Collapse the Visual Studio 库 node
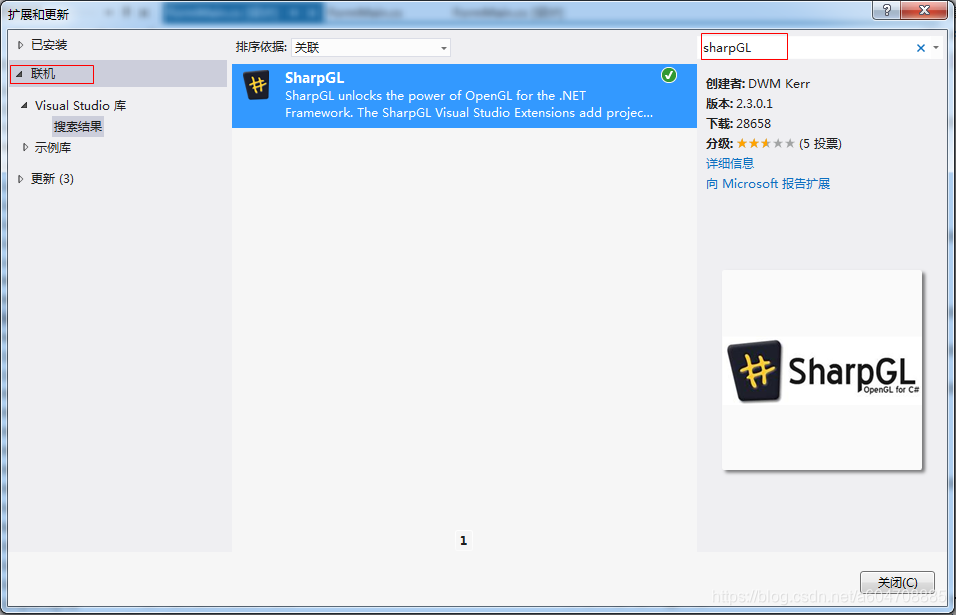The image size is (956, 615). [x=24, y=105]
